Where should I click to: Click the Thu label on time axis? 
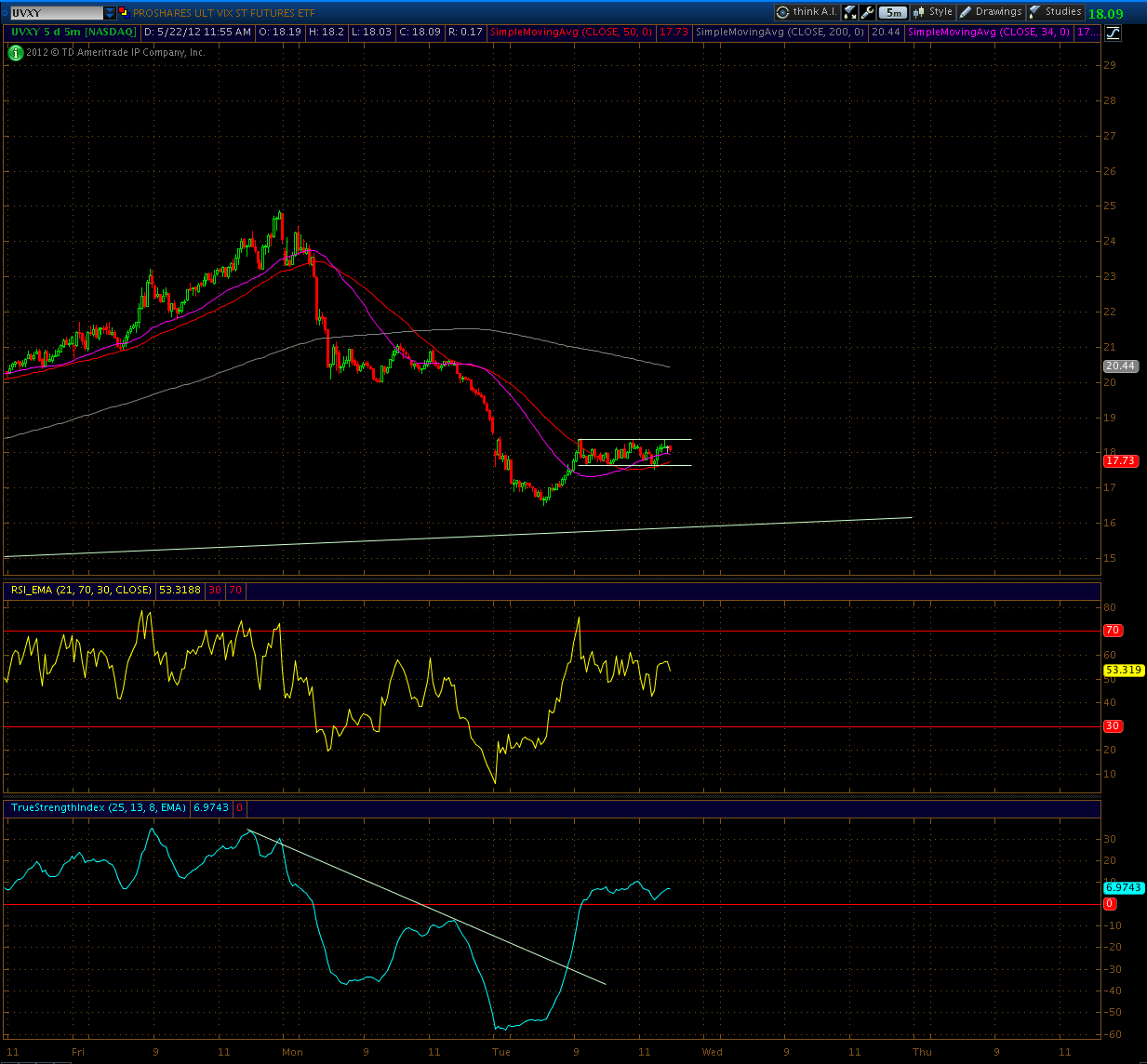tap(922, 1053)
